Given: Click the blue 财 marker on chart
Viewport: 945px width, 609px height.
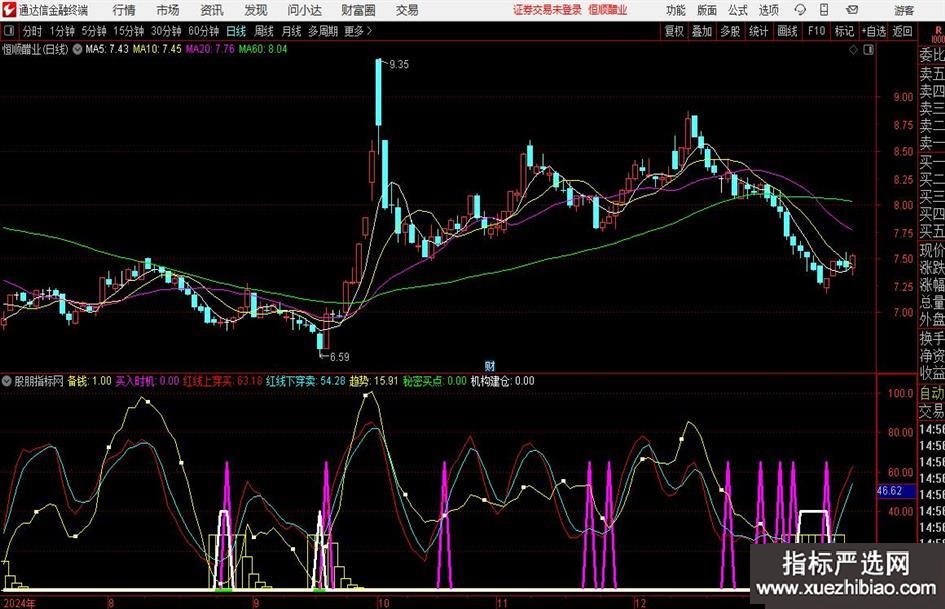Looking at the screenshot, I should [490, 366].
